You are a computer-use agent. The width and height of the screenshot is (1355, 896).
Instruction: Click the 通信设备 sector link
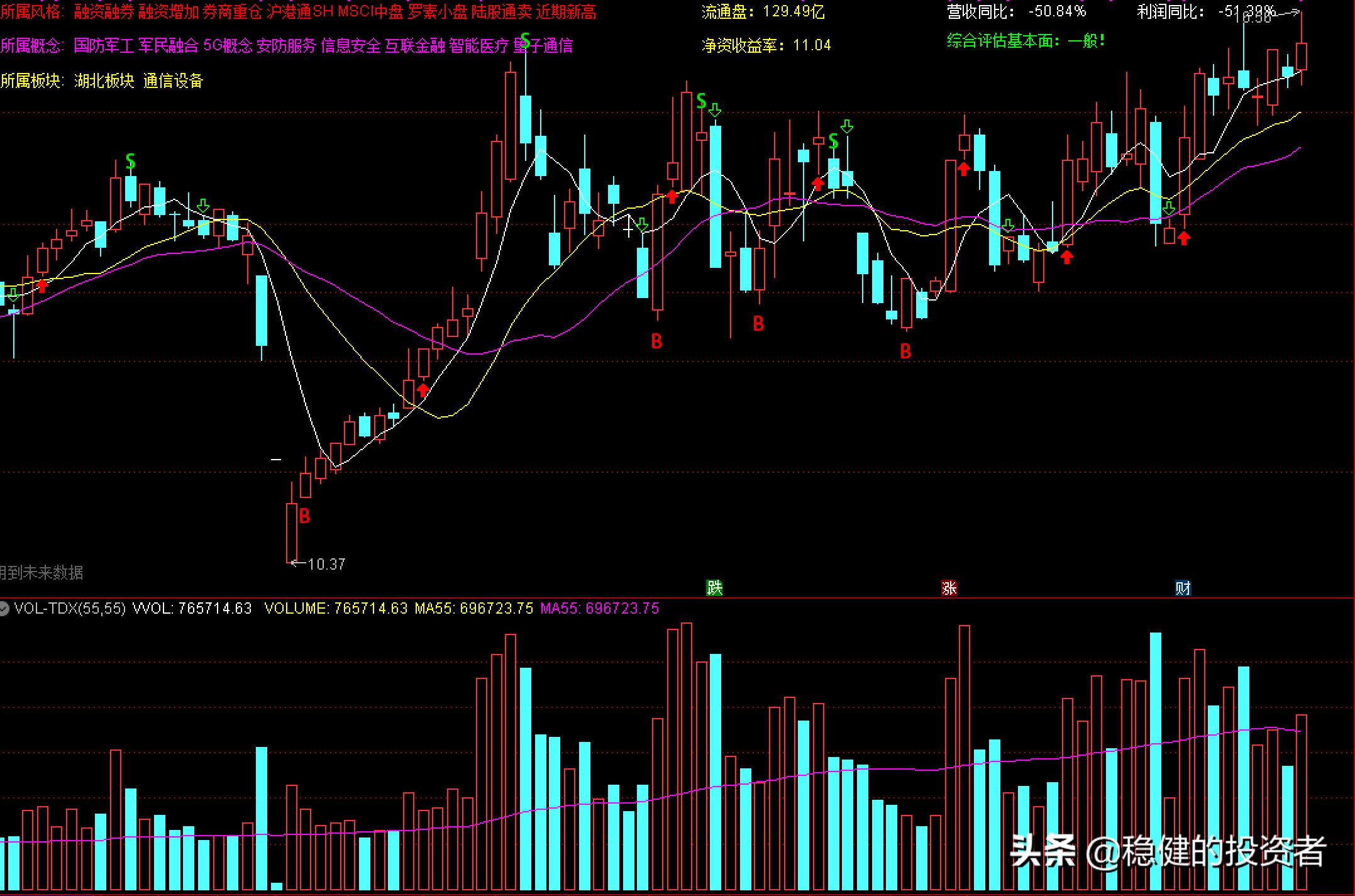[173, 80]
